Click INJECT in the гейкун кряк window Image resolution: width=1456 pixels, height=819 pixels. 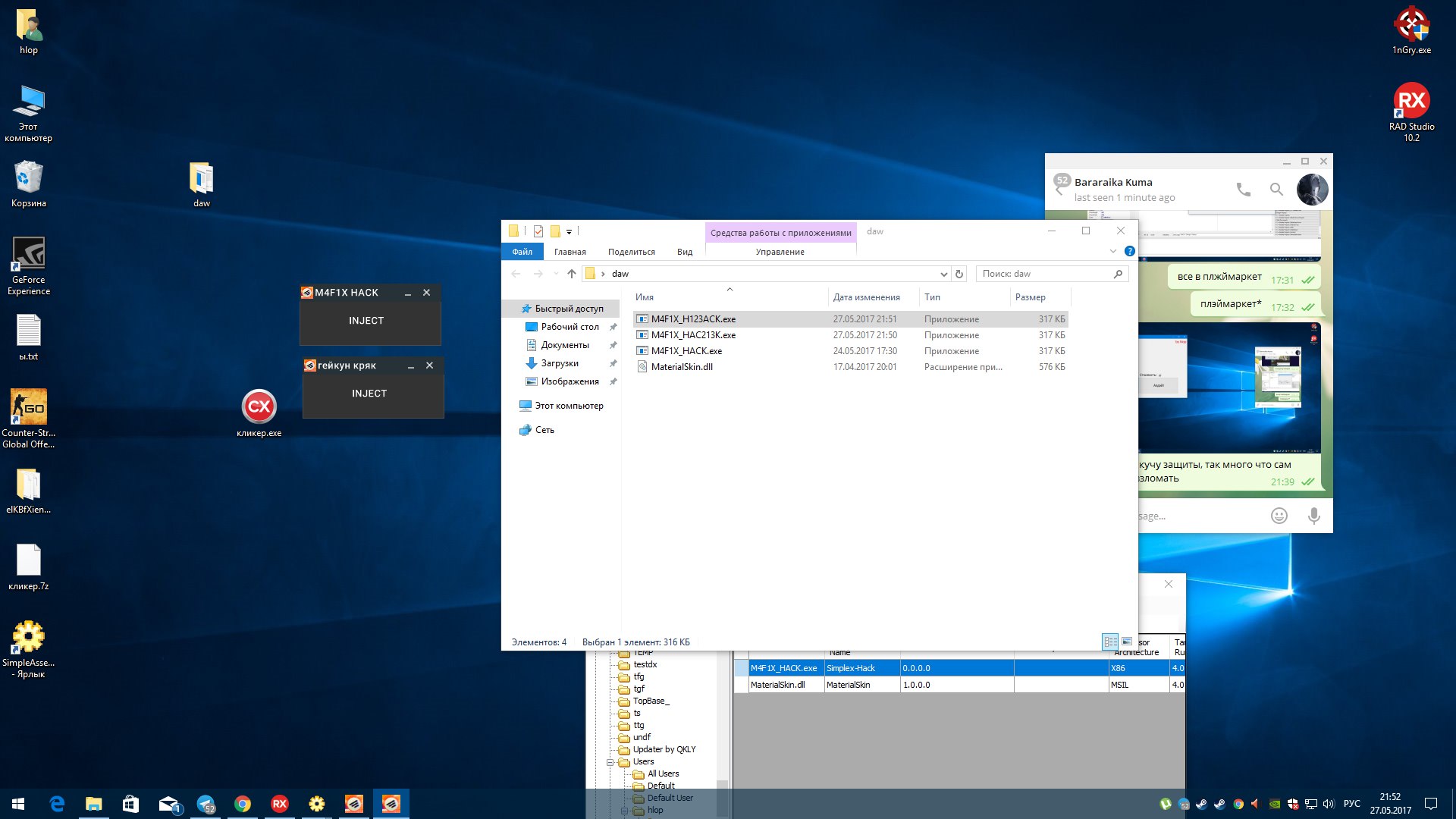(369, 394)
